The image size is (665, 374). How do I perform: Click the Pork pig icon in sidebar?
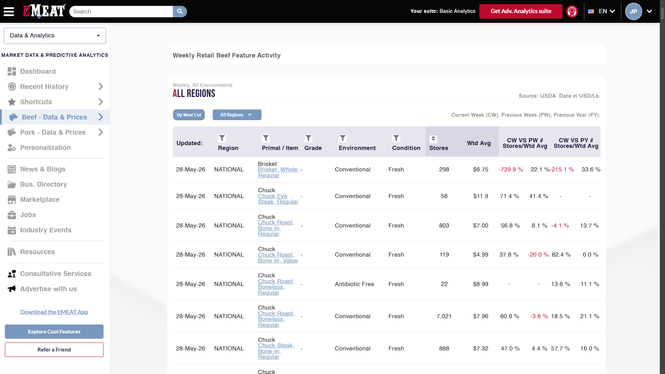point(12,132)
